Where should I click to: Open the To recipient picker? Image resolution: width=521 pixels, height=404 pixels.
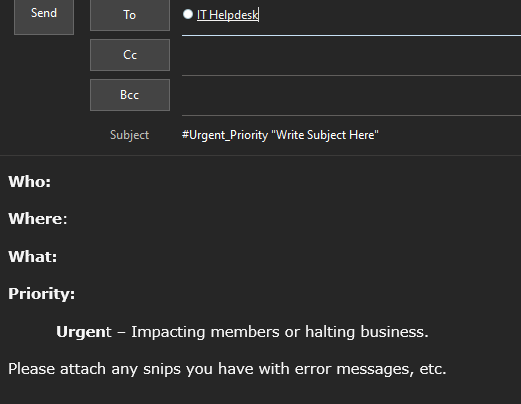(x=130, y=15)
